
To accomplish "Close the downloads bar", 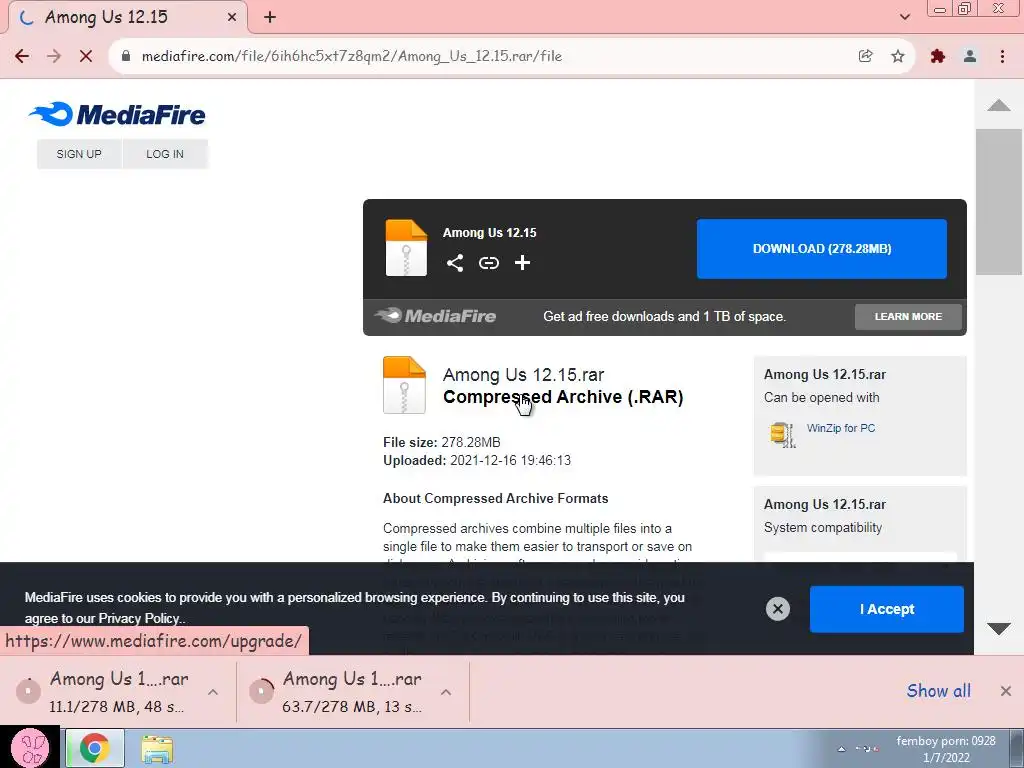I will (1006, 691).
